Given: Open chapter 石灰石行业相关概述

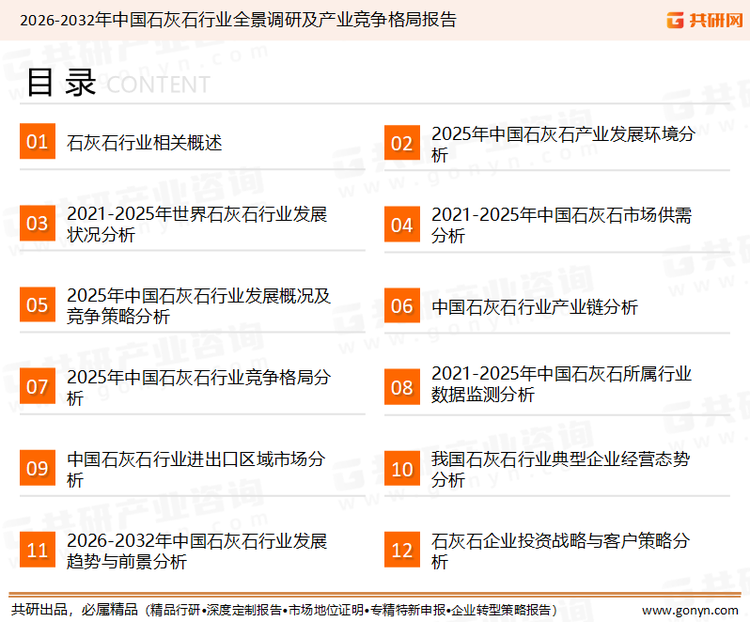Looking at the screenshot, I should tap(144, 143).
